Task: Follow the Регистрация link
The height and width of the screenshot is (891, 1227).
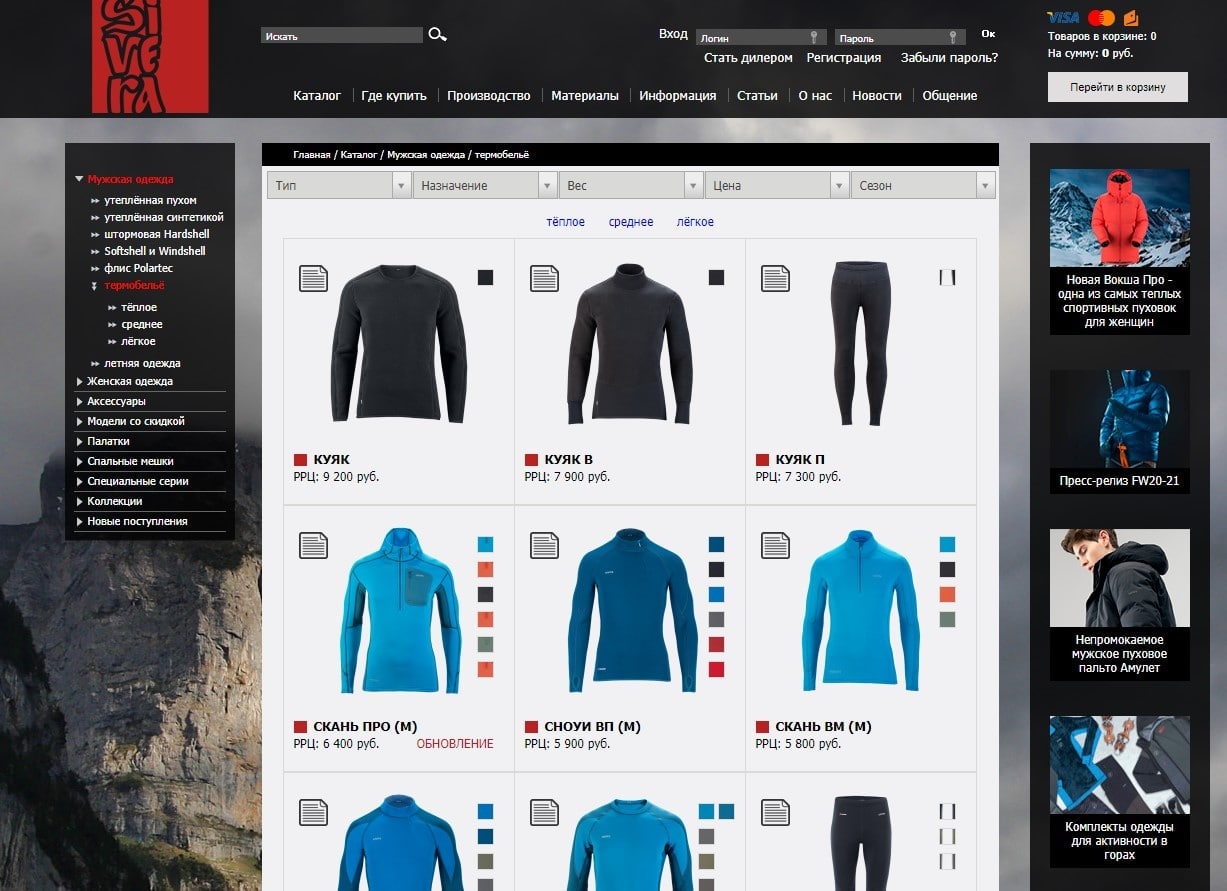Action: [844, 58]
